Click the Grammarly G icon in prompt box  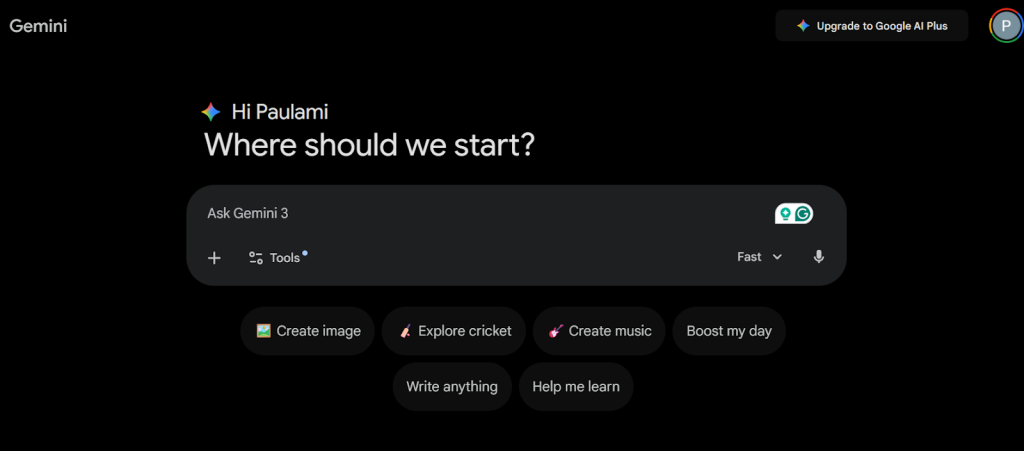pos(803,213)
